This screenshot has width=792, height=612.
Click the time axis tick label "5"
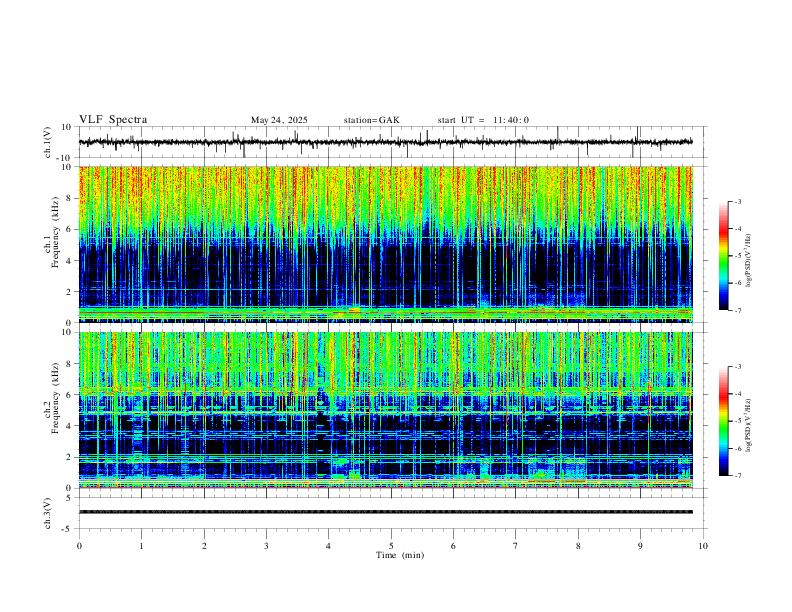[x=391, y=546]
